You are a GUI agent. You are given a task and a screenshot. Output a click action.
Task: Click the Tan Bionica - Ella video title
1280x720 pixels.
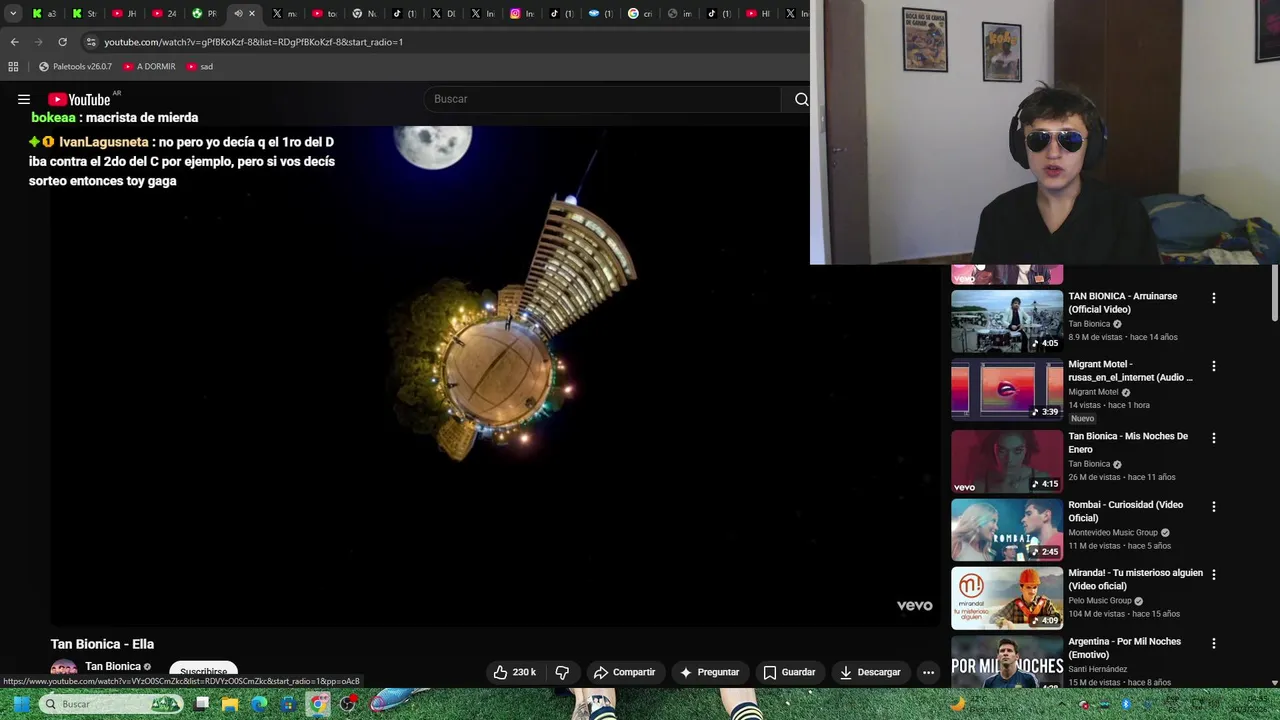[102, 644]
